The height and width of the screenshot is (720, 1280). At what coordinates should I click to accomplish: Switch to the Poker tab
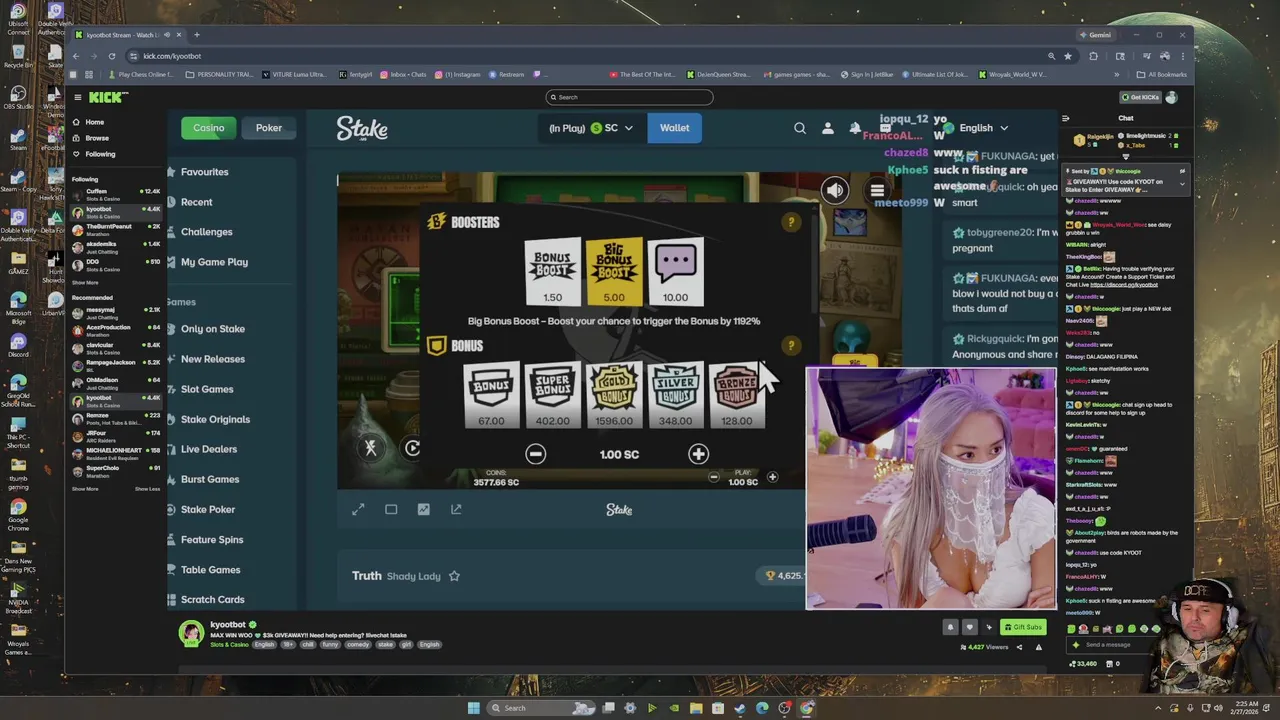(268, 128)
